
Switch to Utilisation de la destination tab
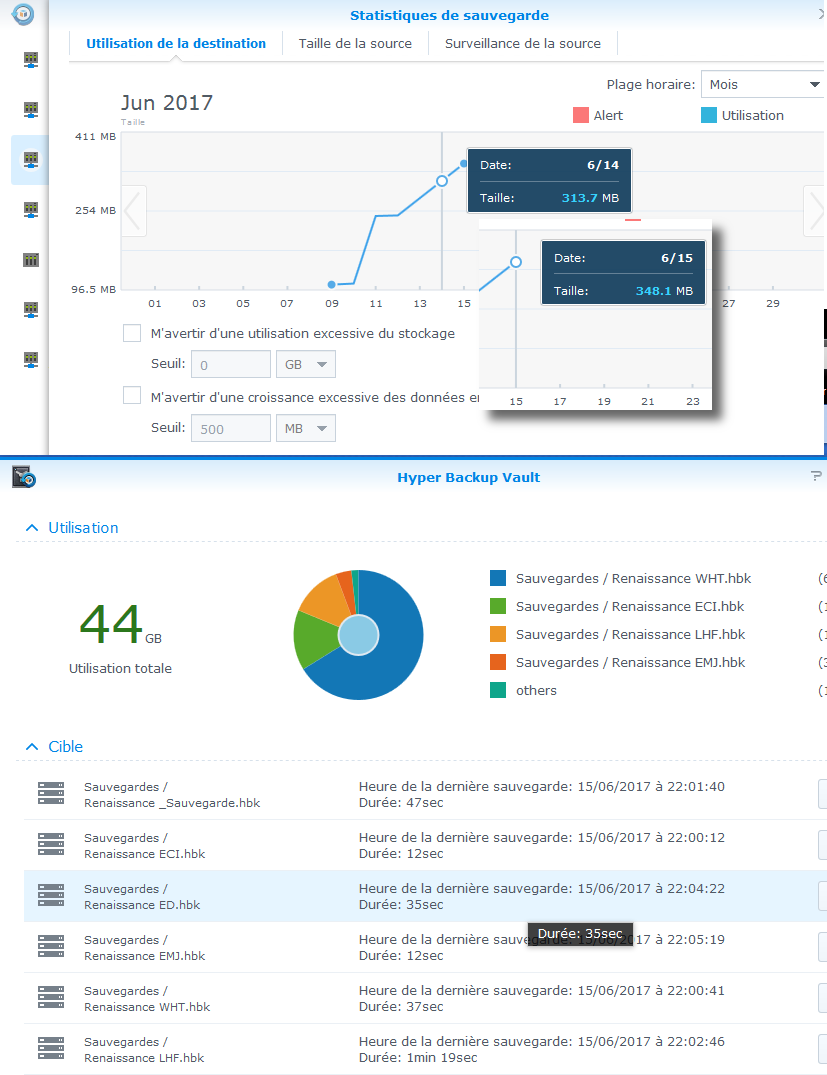176,43
